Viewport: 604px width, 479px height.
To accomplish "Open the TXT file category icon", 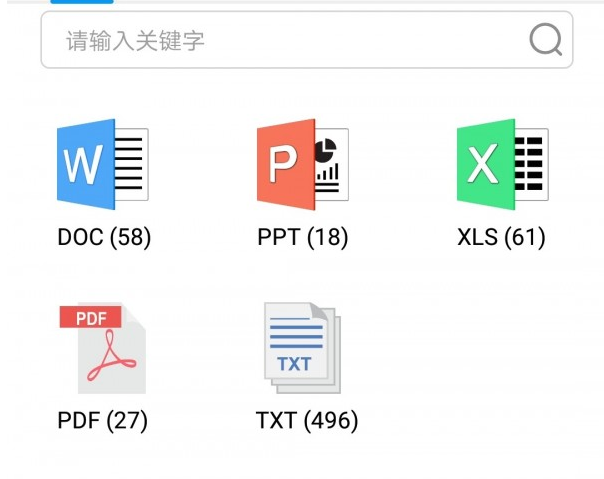I will (x=303, y=348).
